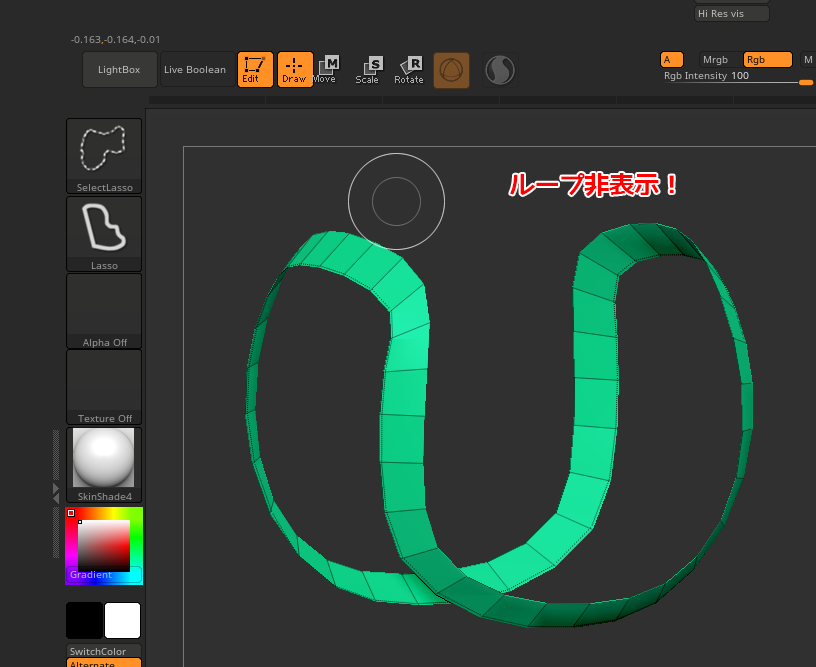The image size is (816, 667).
Task: Enable the Sculptris Pro icon
Action: tap(500, 70)
